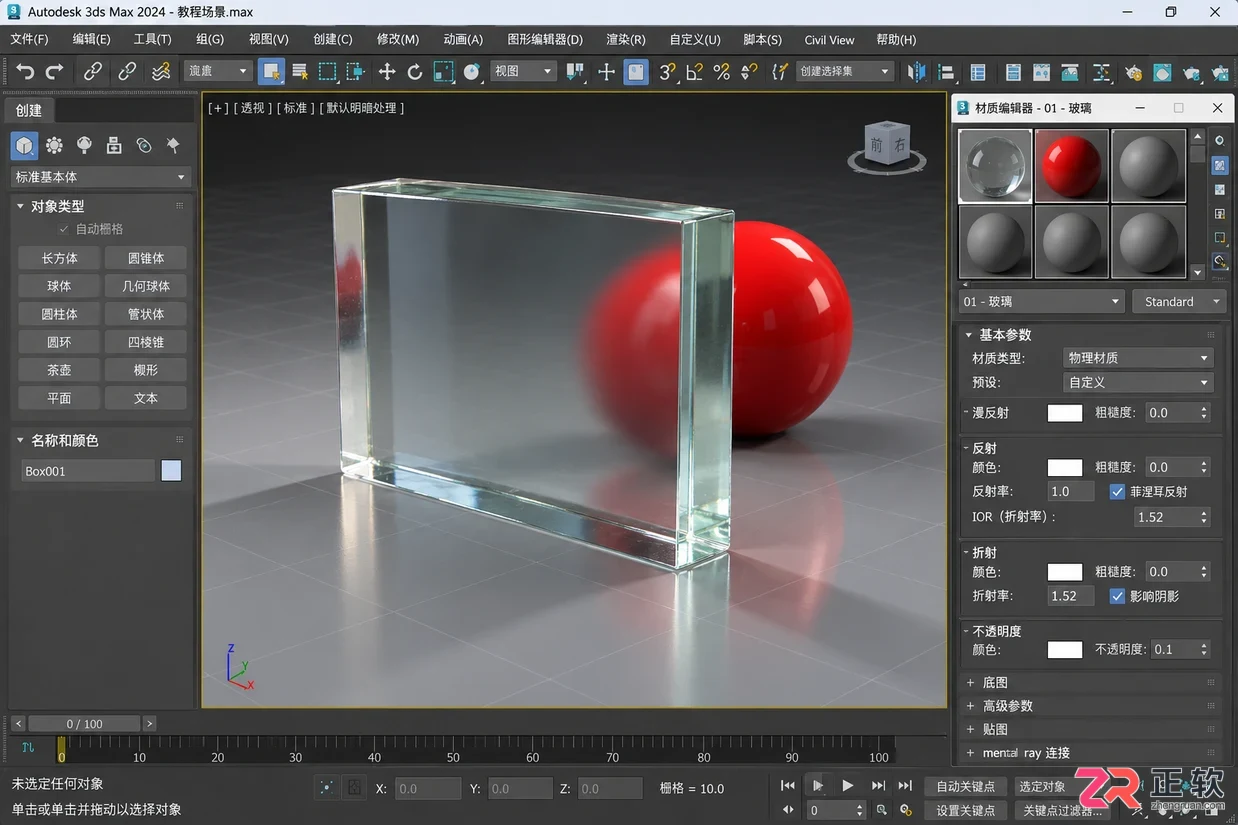
Task: Click the 圆柱体 cylinder button
Action: pos(59,314)
